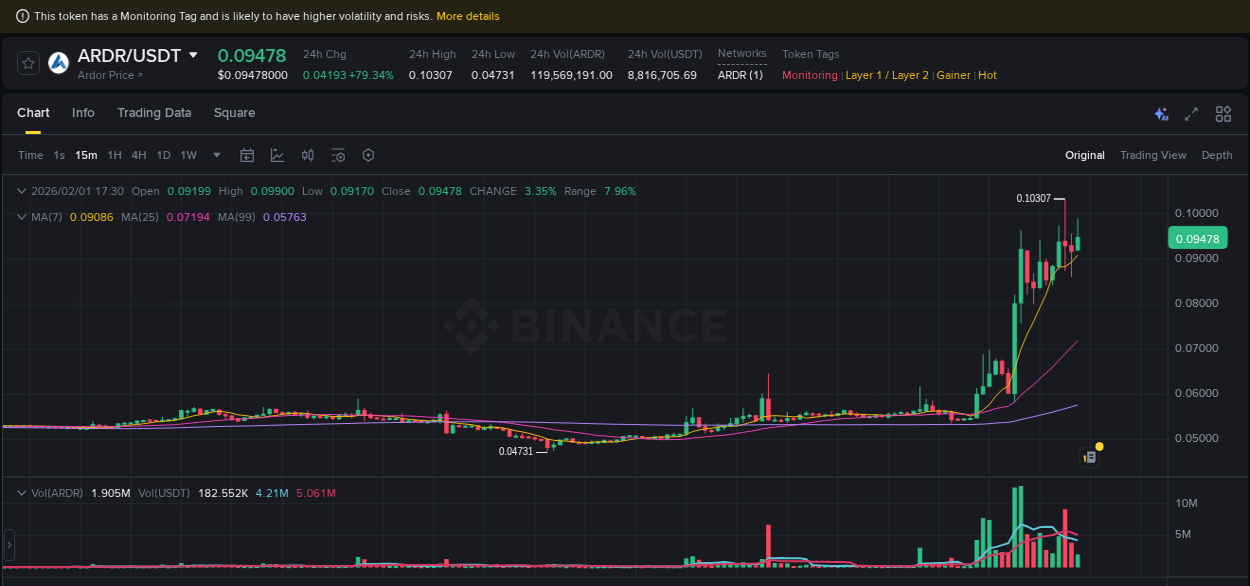The height and width of the screenshot is (586, 1250).
Task: Expand more timeframes via the interval dropdown arrow
Action: pyautogui.click(x=215, y=155)
